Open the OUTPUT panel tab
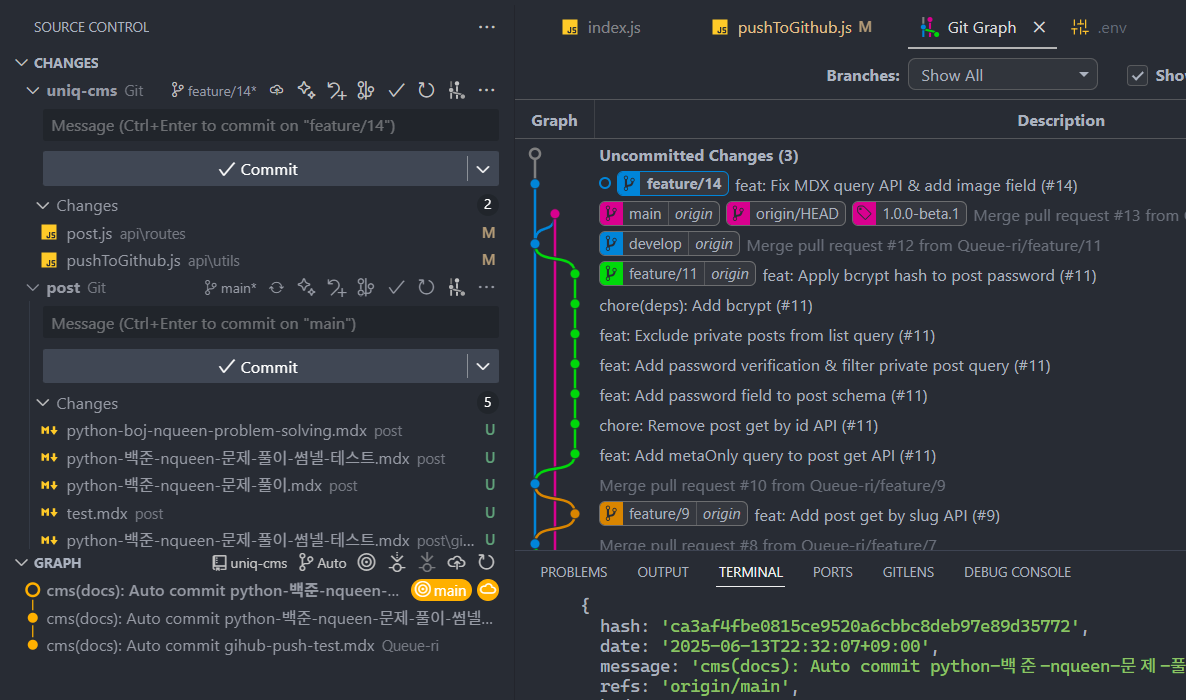Screen dimensions: 1186x700 pos(663,572)
